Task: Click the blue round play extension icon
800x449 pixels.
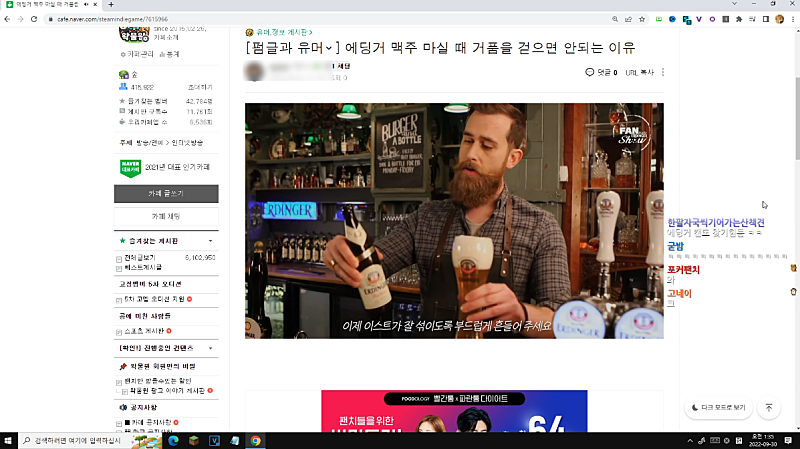Action: click(672, 19)
